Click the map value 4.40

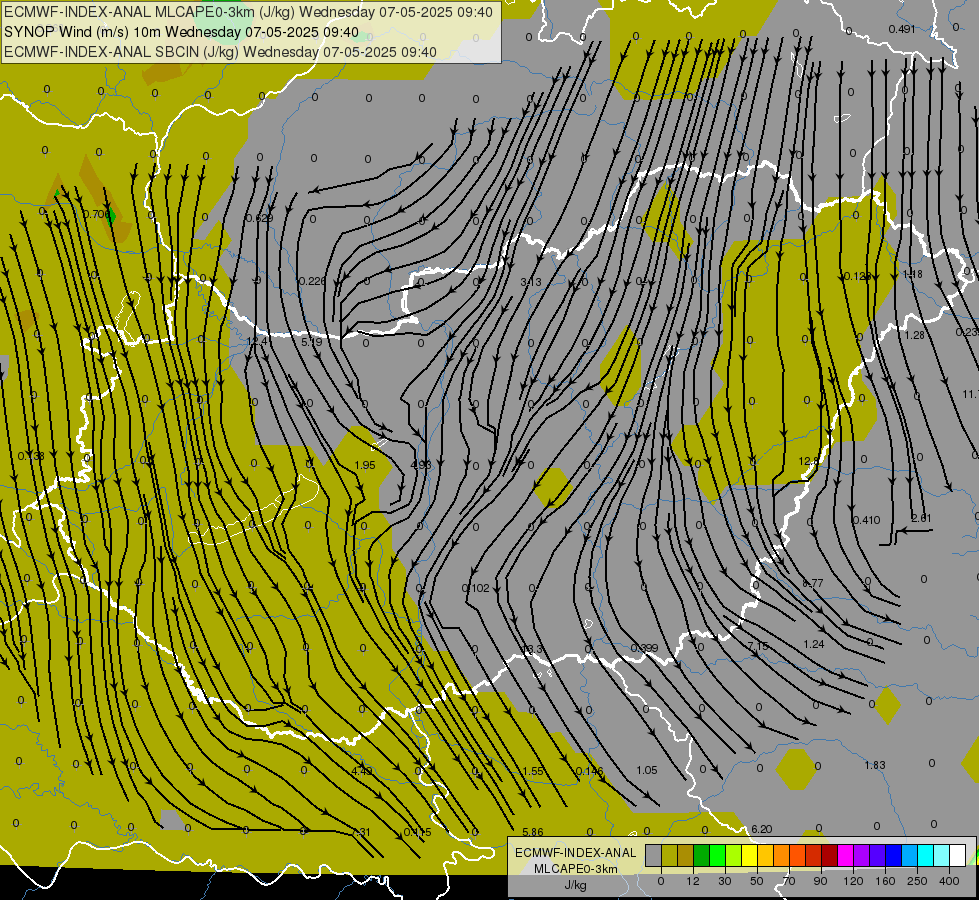362,771
